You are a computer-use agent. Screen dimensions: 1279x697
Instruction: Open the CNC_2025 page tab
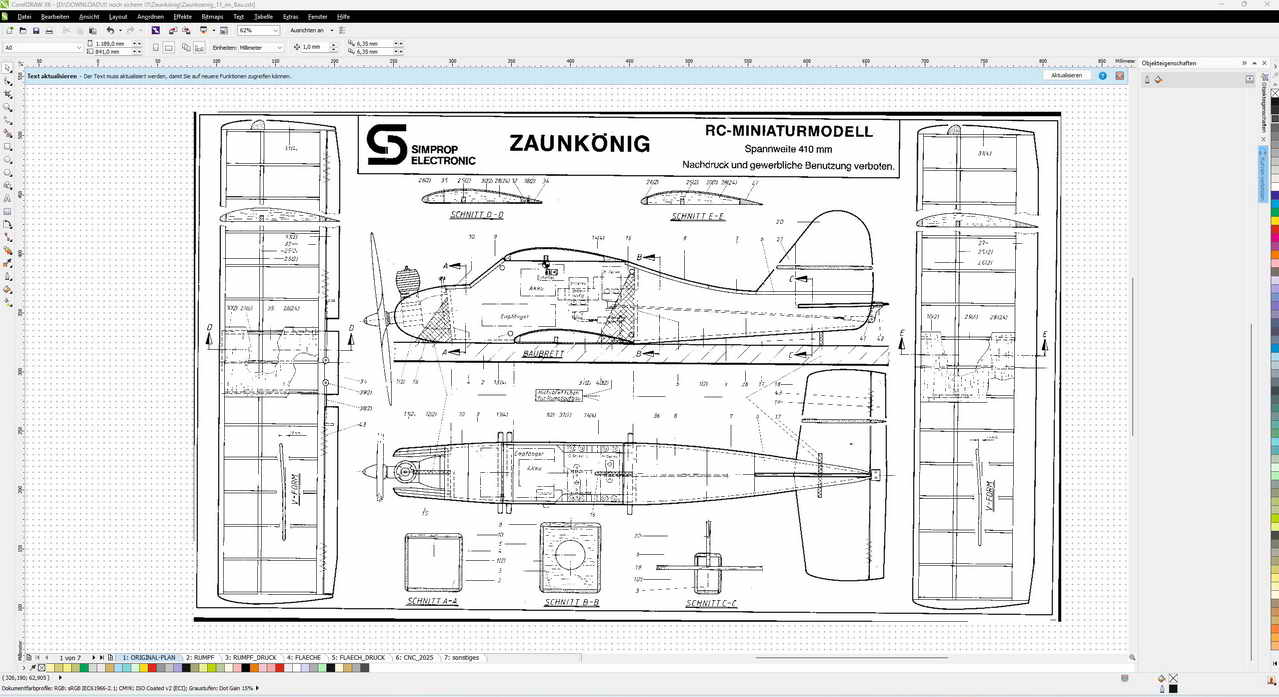click(414, 658)
